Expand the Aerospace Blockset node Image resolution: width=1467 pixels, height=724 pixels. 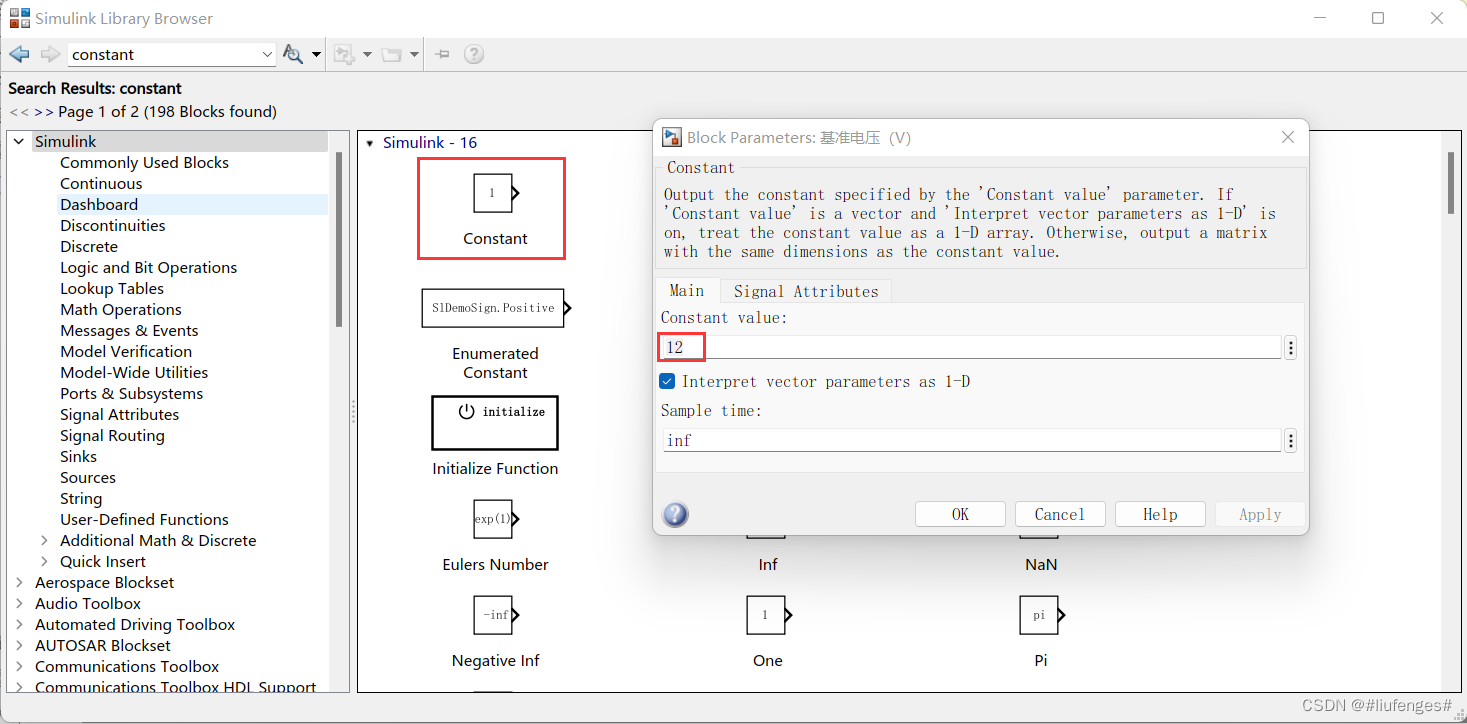click(19, 582)
